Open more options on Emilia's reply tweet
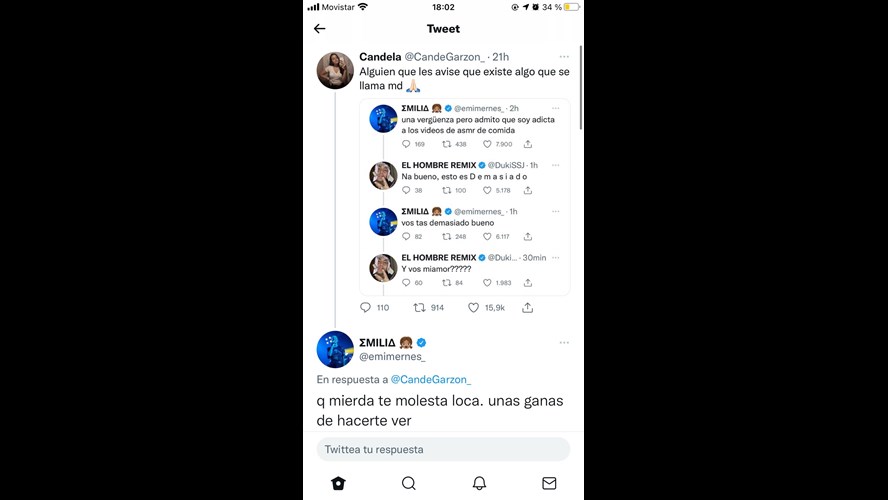This screenshot has width=888, height=500. click(x=564, y=343)
